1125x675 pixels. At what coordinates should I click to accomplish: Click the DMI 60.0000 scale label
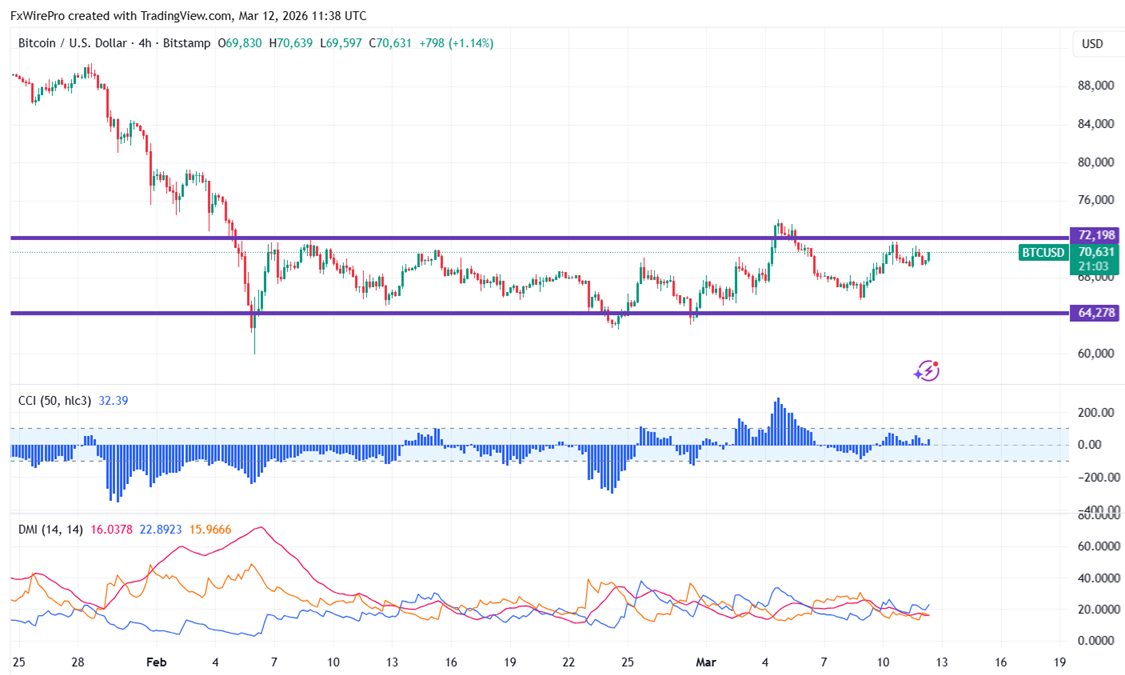[1099, 546]
